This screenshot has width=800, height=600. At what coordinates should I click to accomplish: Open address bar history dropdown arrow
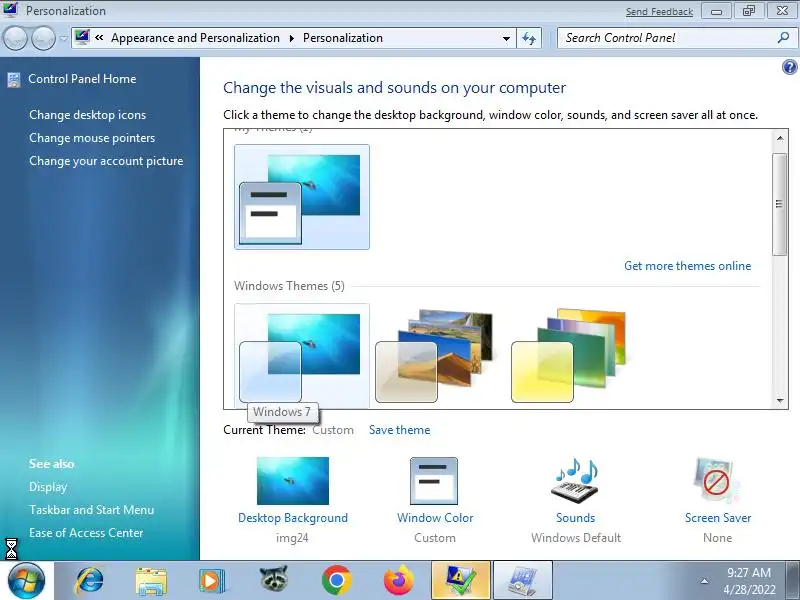point(506,38)
